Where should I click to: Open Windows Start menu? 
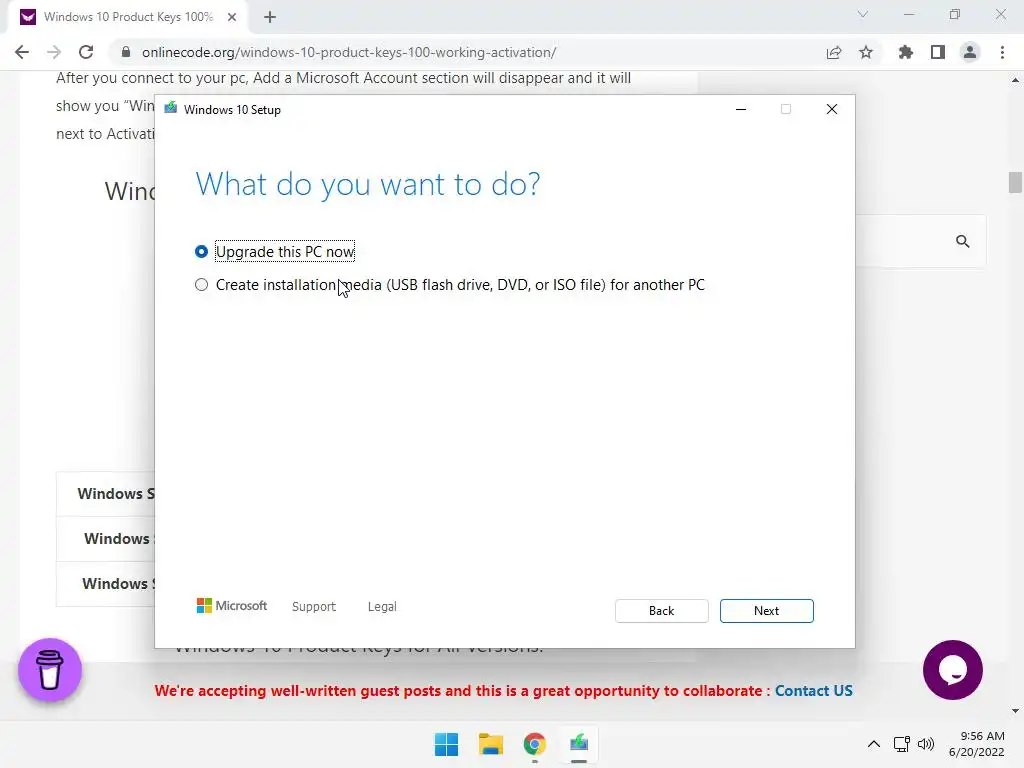point(447,744)
